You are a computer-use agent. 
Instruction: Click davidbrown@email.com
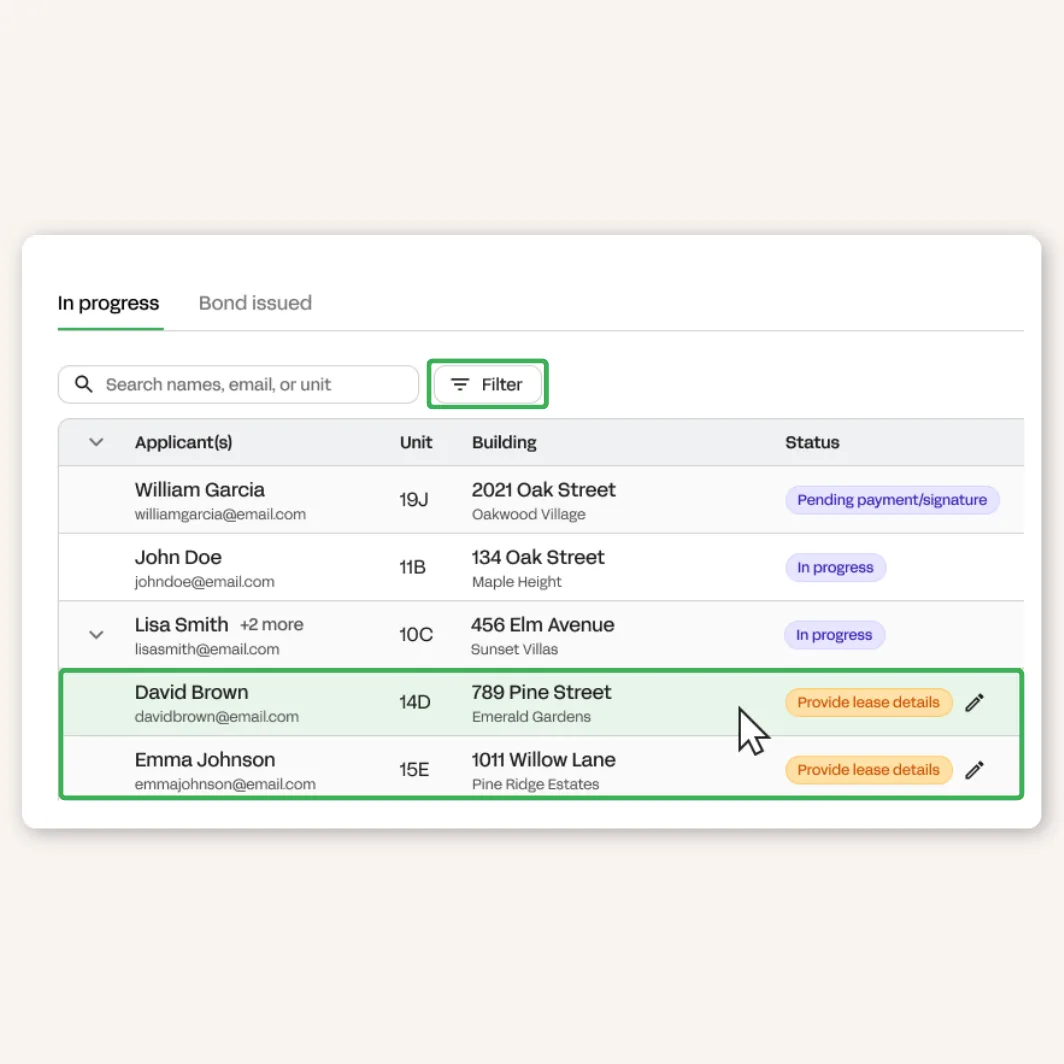click(216, 717)
